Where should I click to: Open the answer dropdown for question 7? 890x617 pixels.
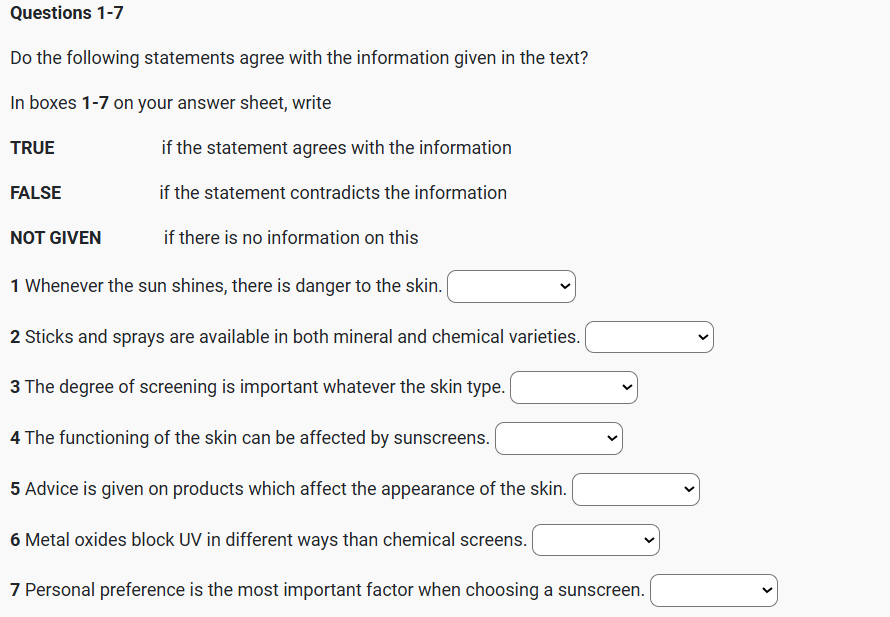pos(713,591)
